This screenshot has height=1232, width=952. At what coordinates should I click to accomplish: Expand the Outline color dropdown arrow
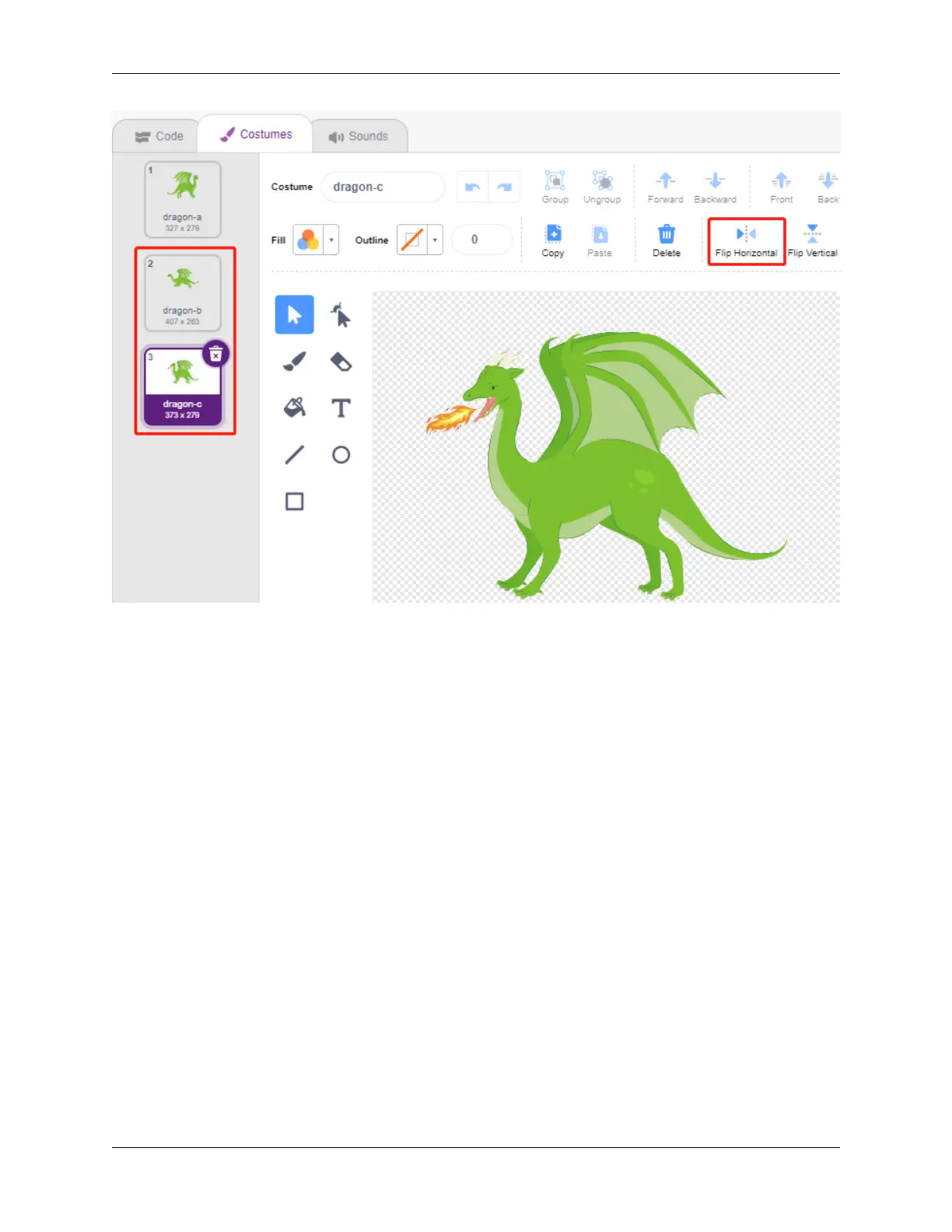[x=435, y=240]
